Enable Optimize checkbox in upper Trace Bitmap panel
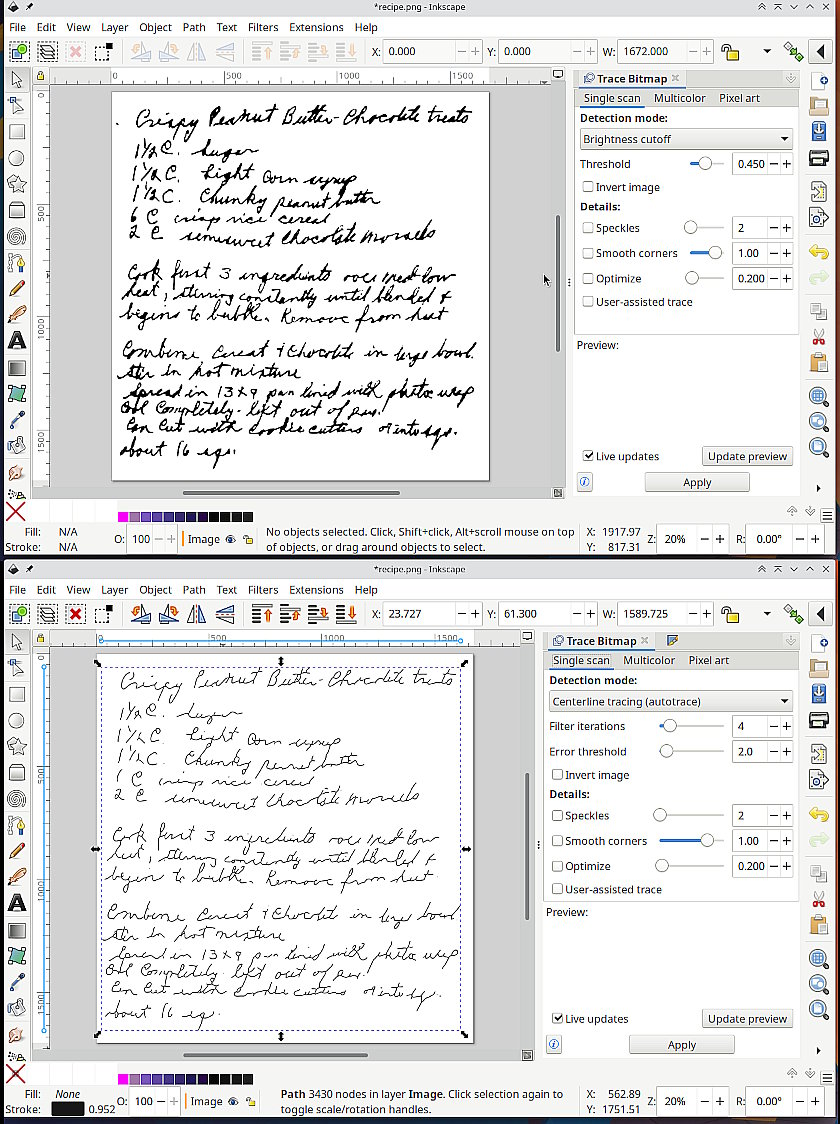Screen dimensions: 840x1124 tap(588, 279)
